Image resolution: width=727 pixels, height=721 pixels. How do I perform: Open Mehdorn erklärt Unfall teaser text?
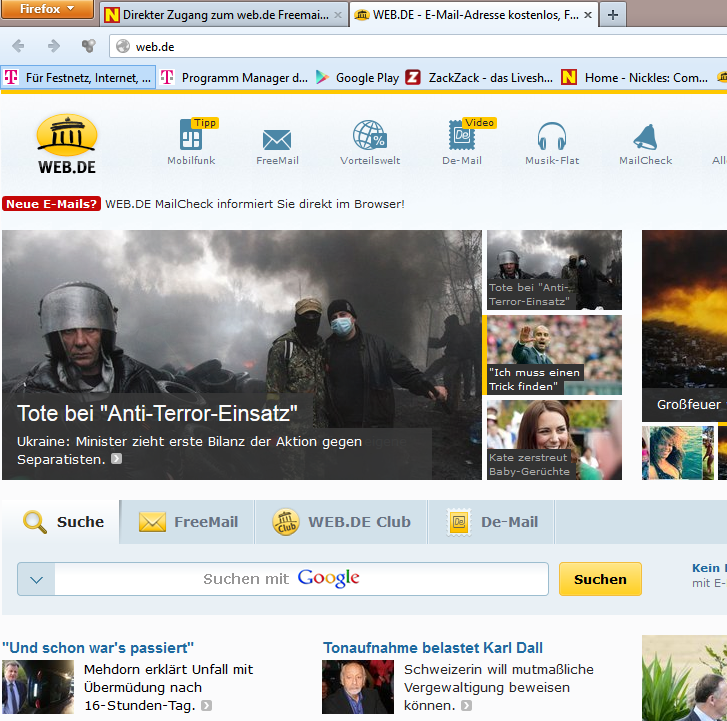click(169, 687)
